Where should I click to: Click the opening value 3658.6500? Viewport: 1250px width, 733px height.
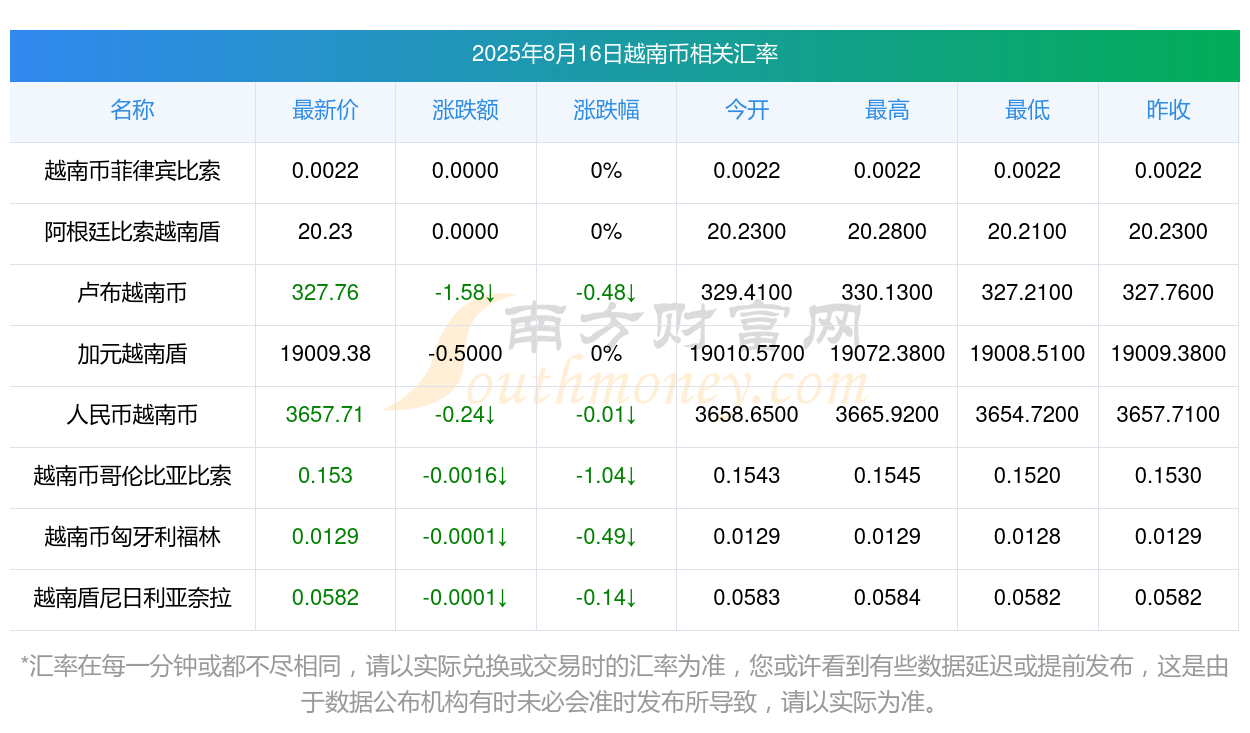[747, 415]
